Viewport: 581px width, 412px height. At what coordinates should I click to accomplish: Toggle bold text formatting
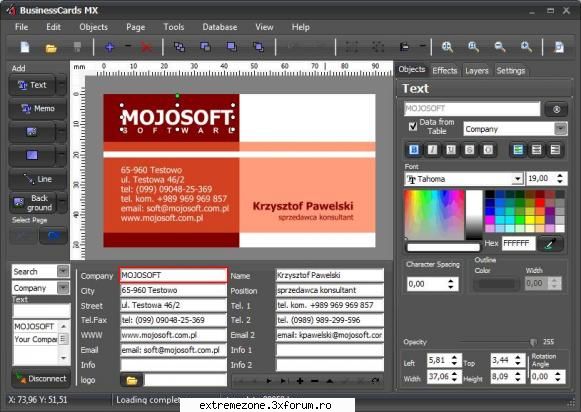pos(414,150)
